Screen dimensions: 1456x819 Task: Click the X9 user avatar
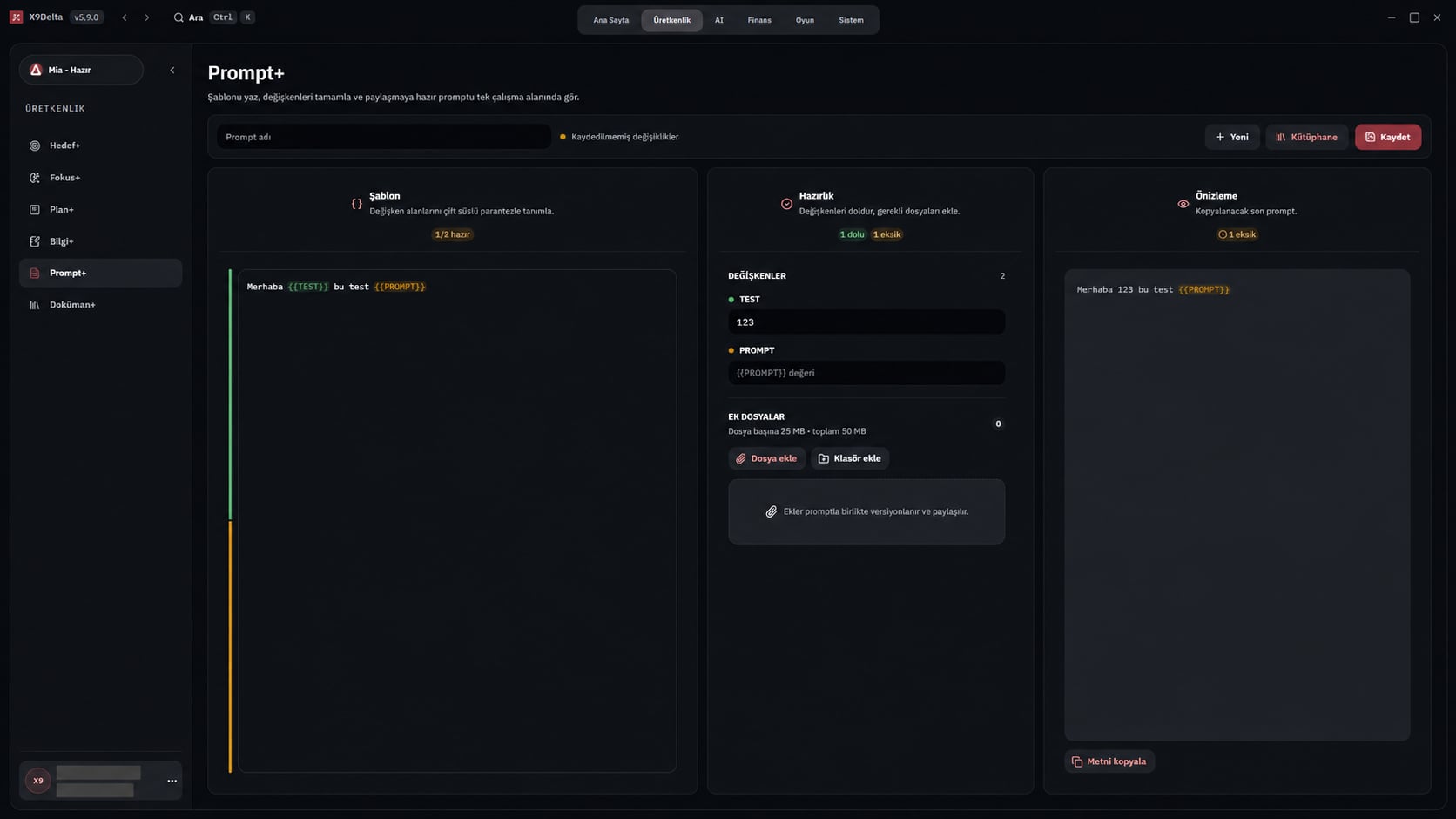click(37, 781)
